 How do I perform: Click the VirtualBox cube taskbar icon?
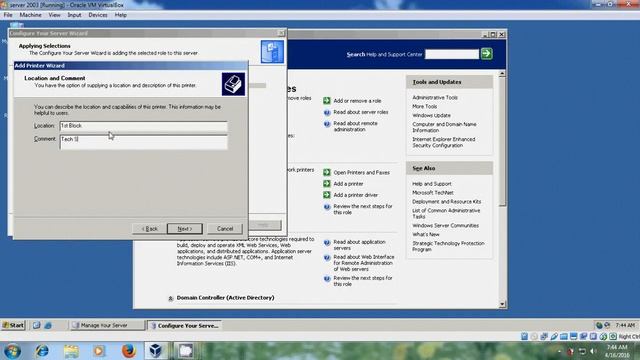tap(156, 351)
